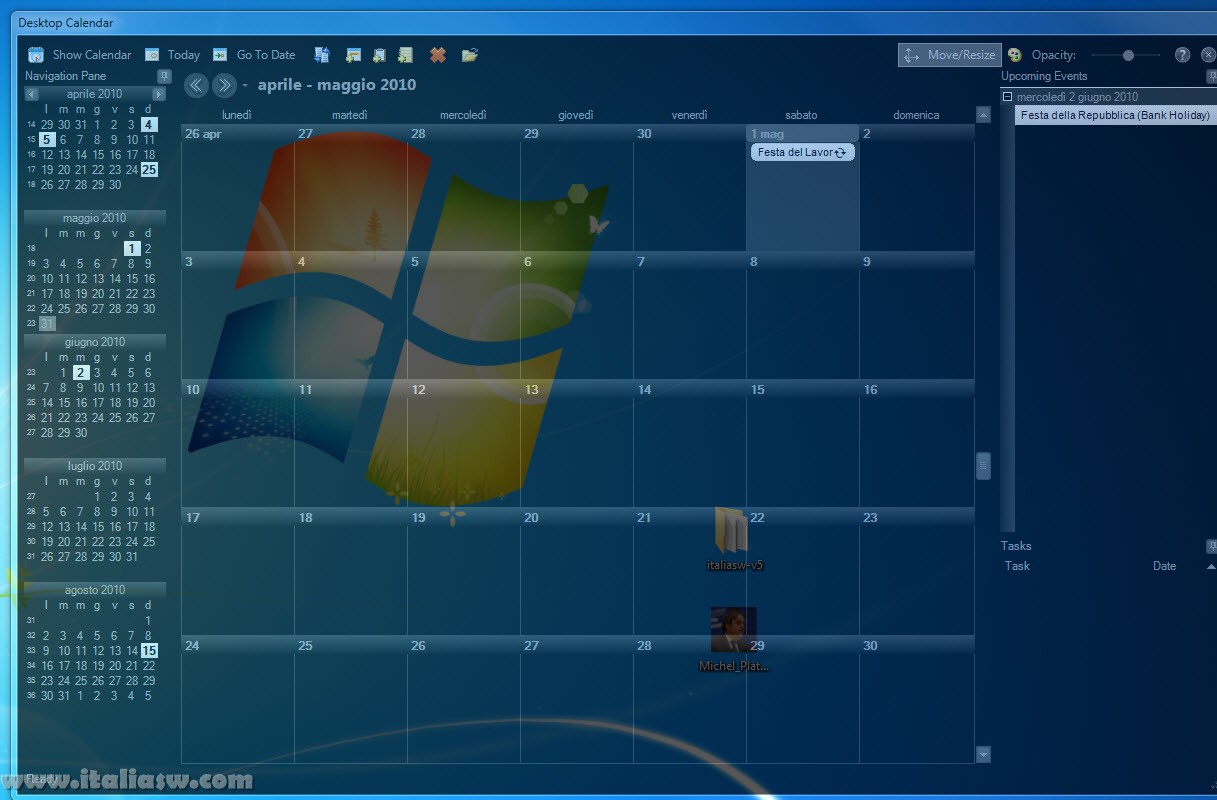This screenshot has height=800, width=1217.
Task: Select the 26 apr day cell
Action: point(237,187)
